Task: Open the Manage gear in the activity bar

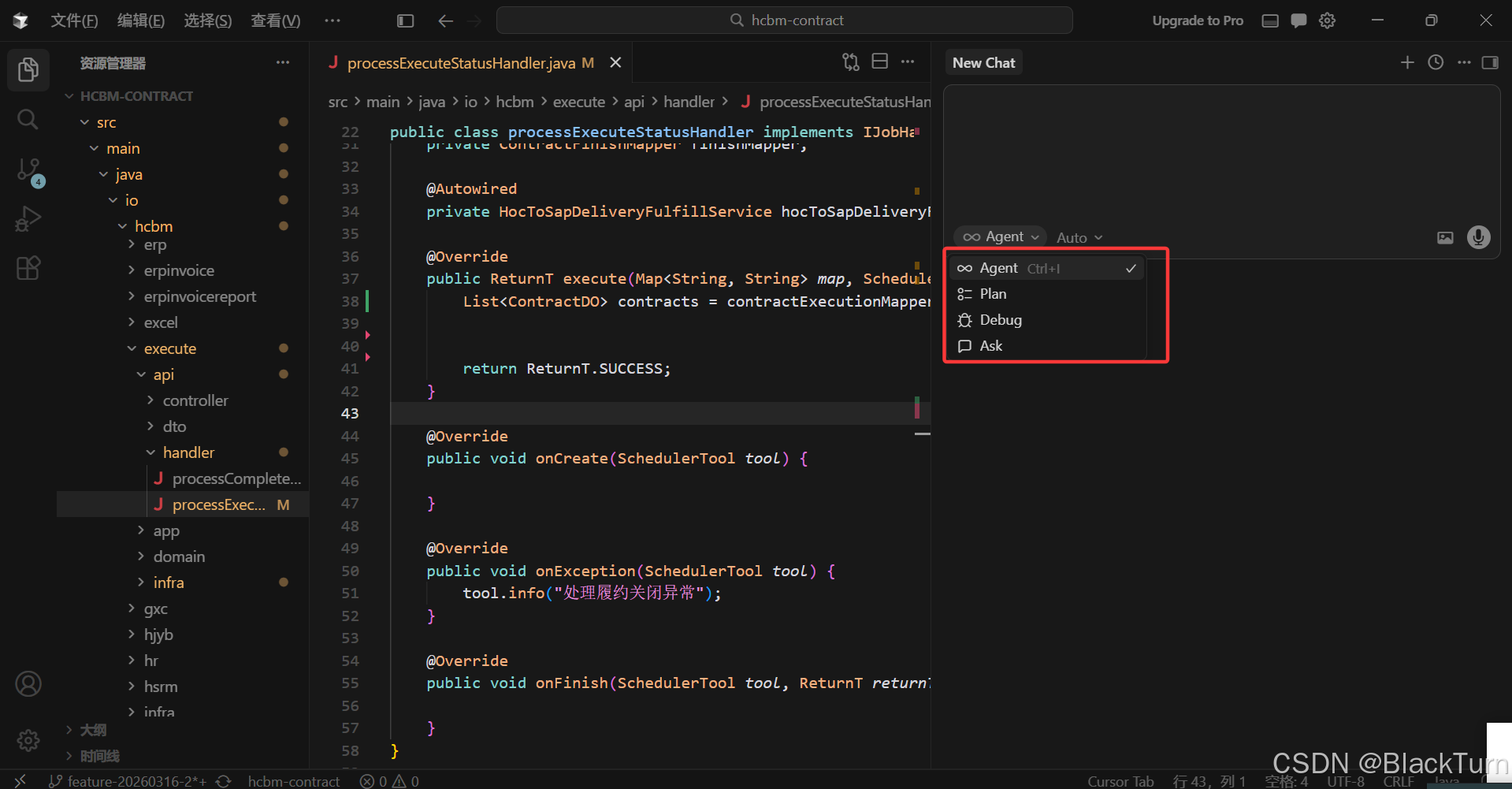Action: pos(28,740)
